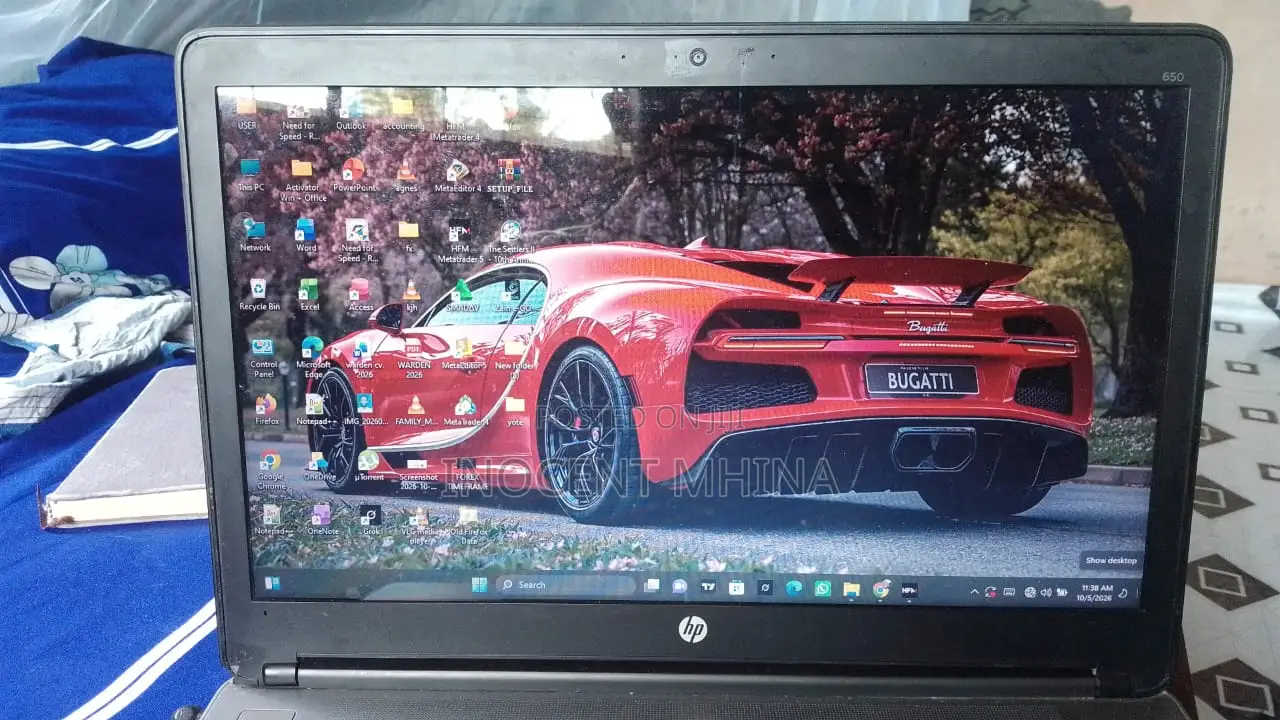The width and height of the screenshot is (1280, 720).
Task: Open the MetaEditor 4 shortcut
Action: click(x=458, y=175)
